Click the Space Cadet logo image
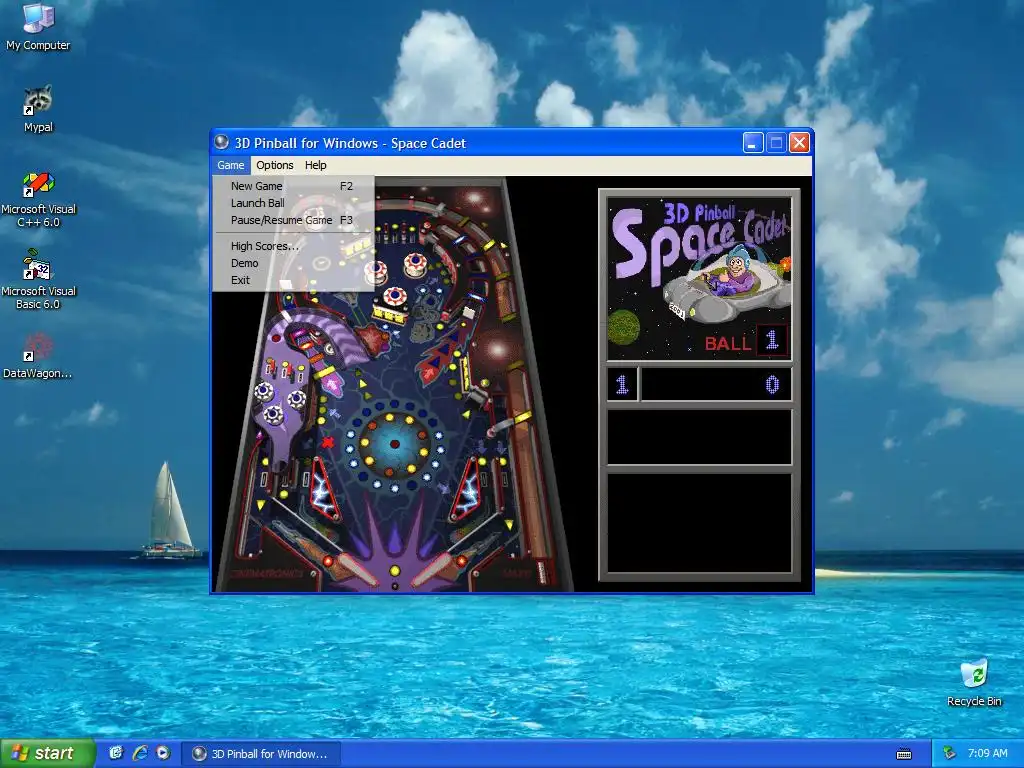Viewport: 1024px width, 768px height. click(699, 279)
